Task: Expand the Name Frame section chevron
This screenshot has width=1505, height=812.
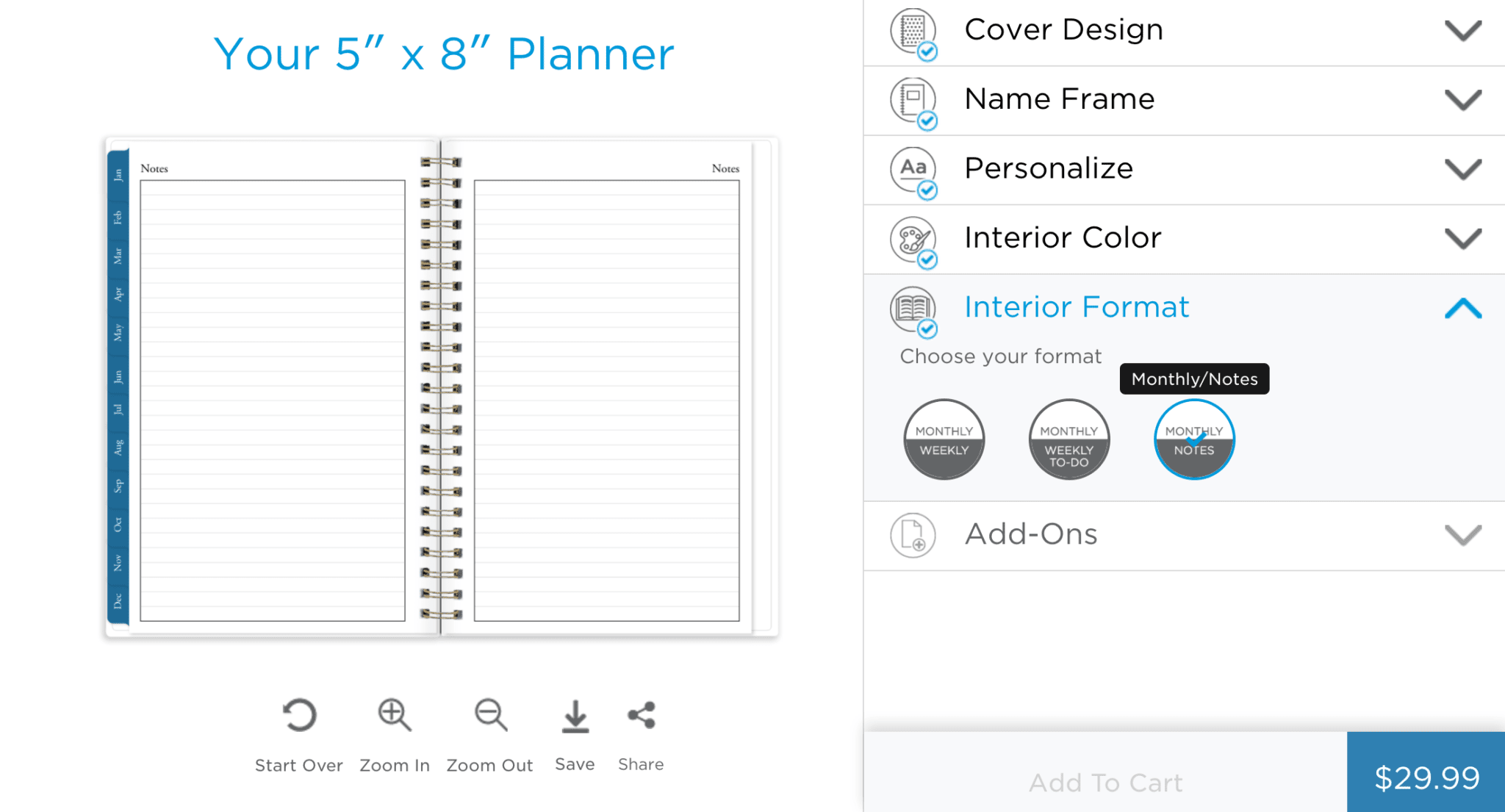Action: pos(1462,100)
